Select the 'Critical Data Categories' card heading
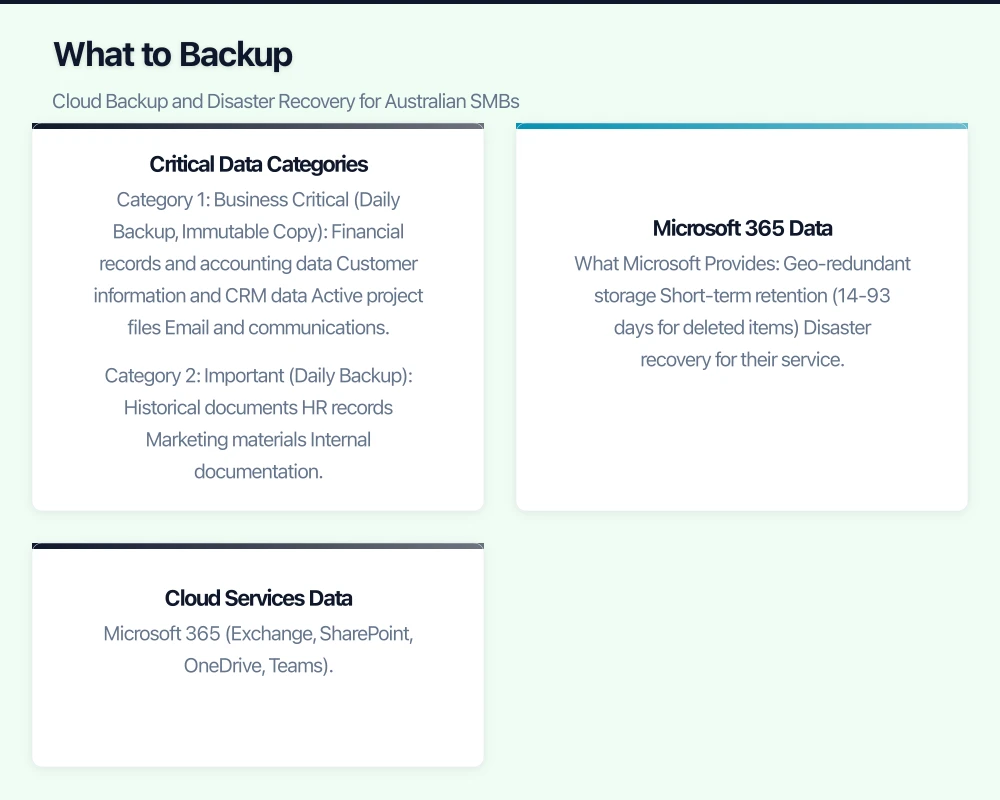 tap(258, 164)
